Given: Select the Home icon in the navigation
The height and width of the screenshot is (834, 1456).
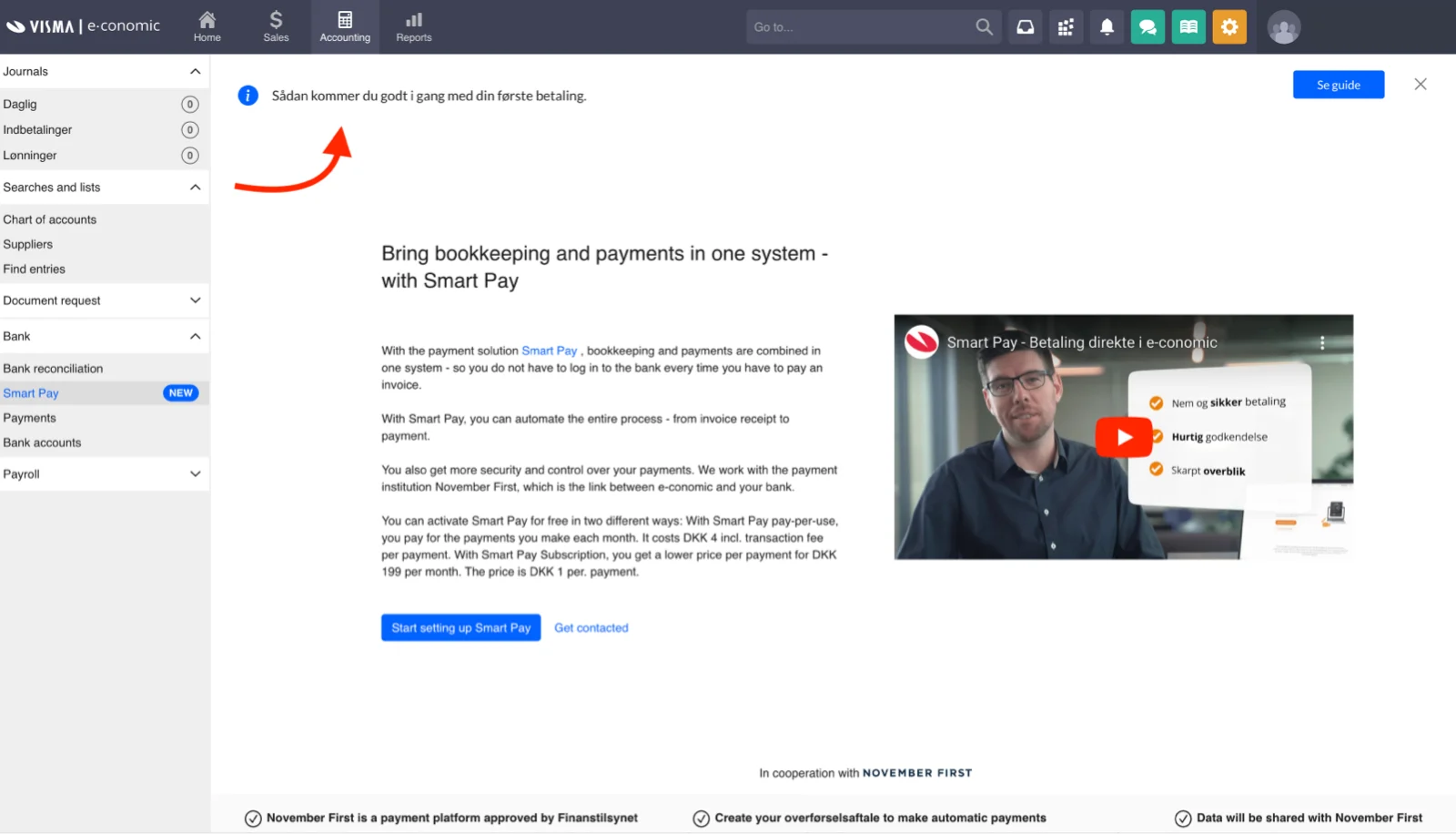Looking at the screenshot, I should [207, 25].
